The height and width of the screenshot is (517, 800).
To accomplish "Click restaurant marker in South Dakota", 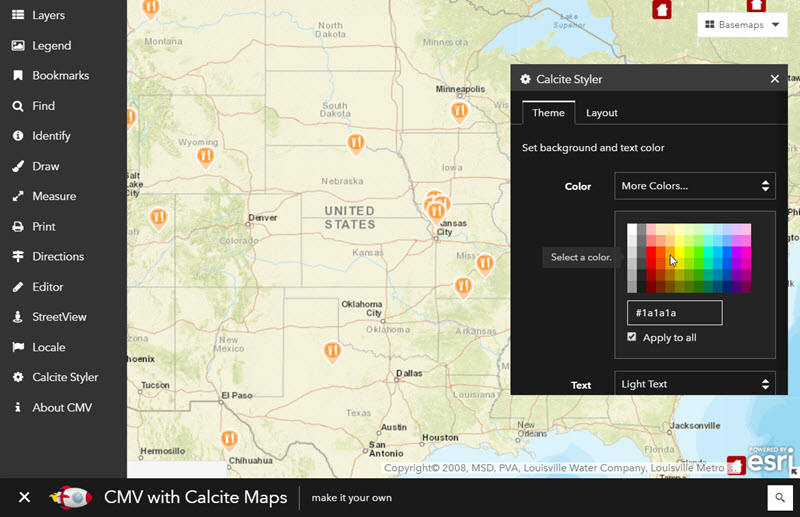I will click(x=356, y=143).
